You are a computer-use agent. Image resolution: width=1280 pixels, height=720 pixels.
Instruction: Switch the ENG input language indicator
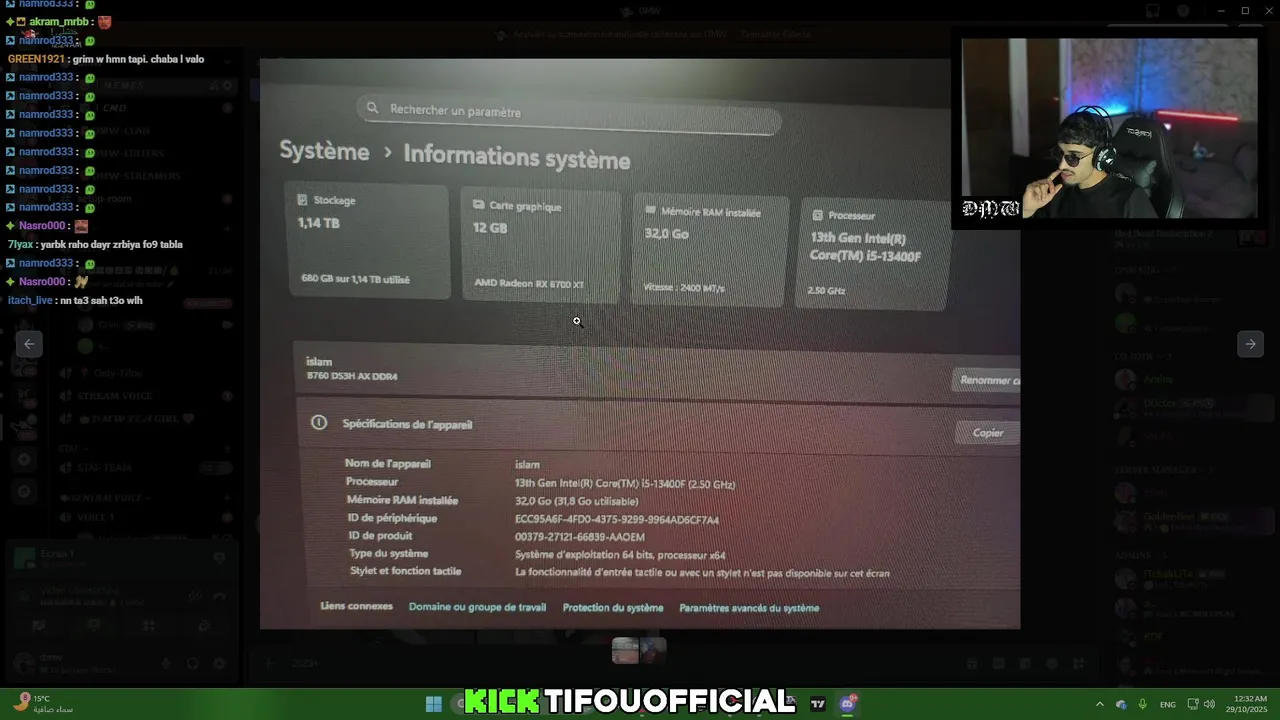(1167, 704)
